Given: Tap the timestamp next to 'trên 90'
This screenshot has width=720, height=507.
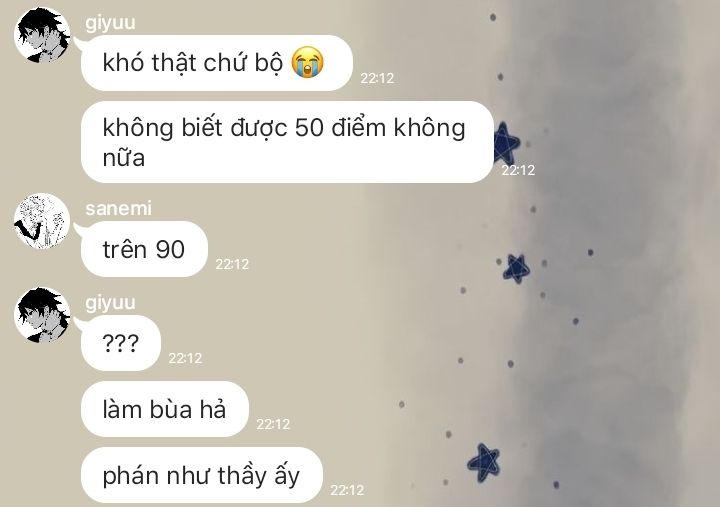Looking at the screenshot, I should coord(232,264).
